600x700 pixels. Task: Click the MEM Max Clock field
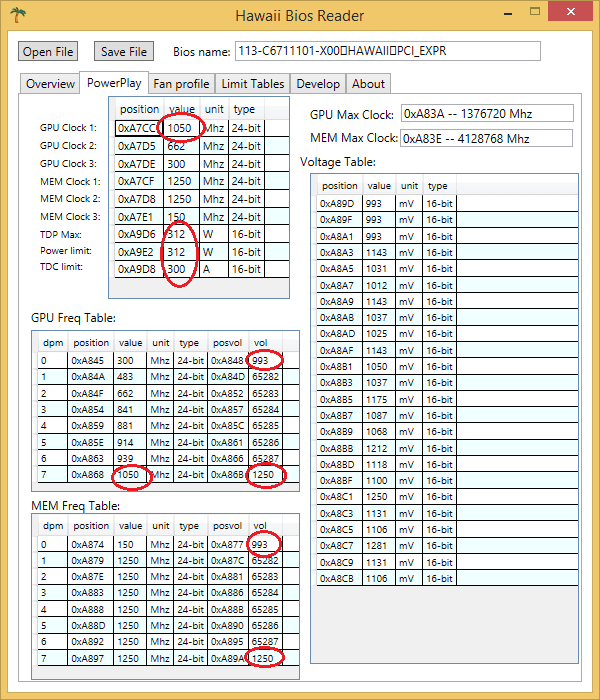pyautogui.click(x=486, y=138)
